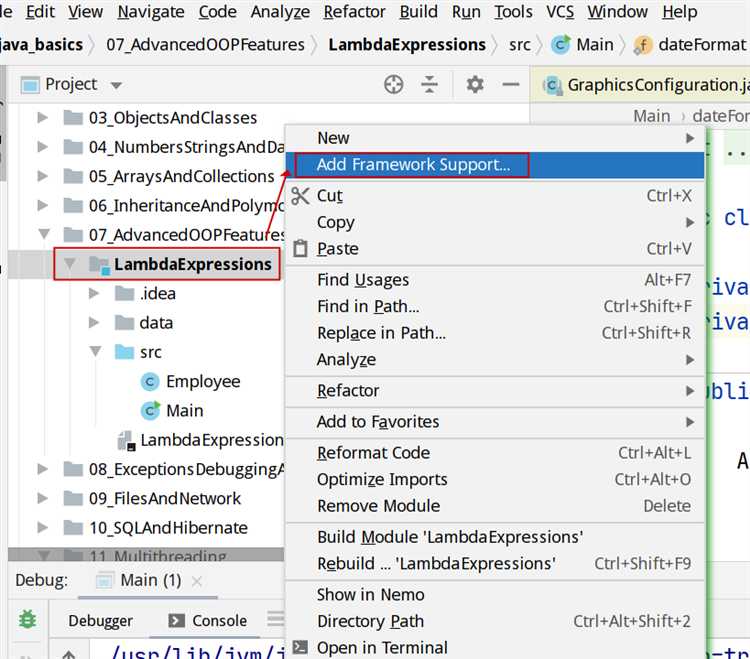Open the Copy submenu

click(x=495, y=222)
